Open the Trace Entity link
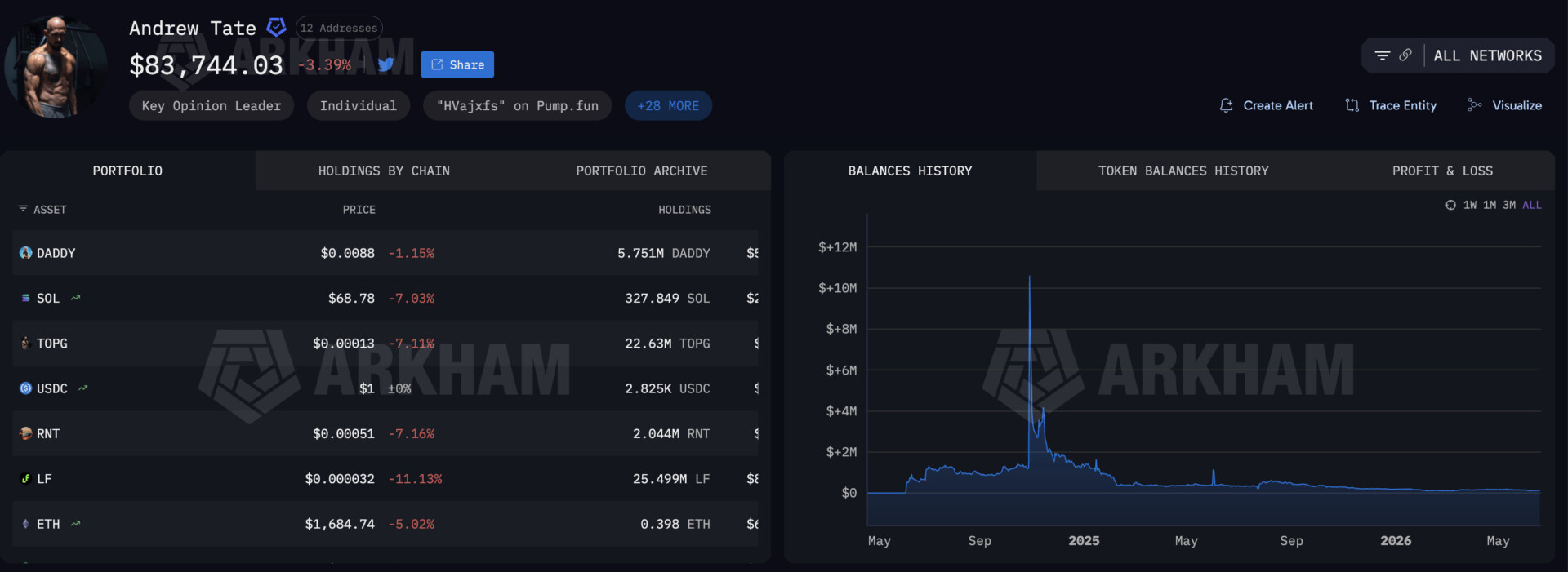Image resolution: width=1568 pixels, height=572 pixels. click(1402, 105)
